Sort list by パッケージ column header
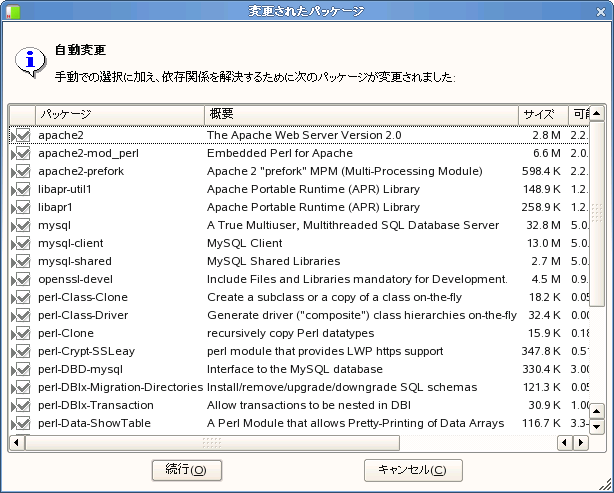614x493 pixels. (x=119, y=115)
